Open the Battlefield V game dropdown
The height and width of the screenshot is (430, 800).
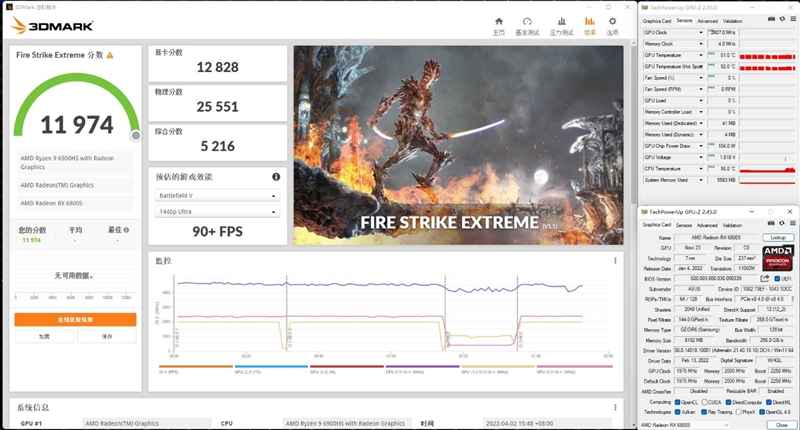(x=217, y=196)
